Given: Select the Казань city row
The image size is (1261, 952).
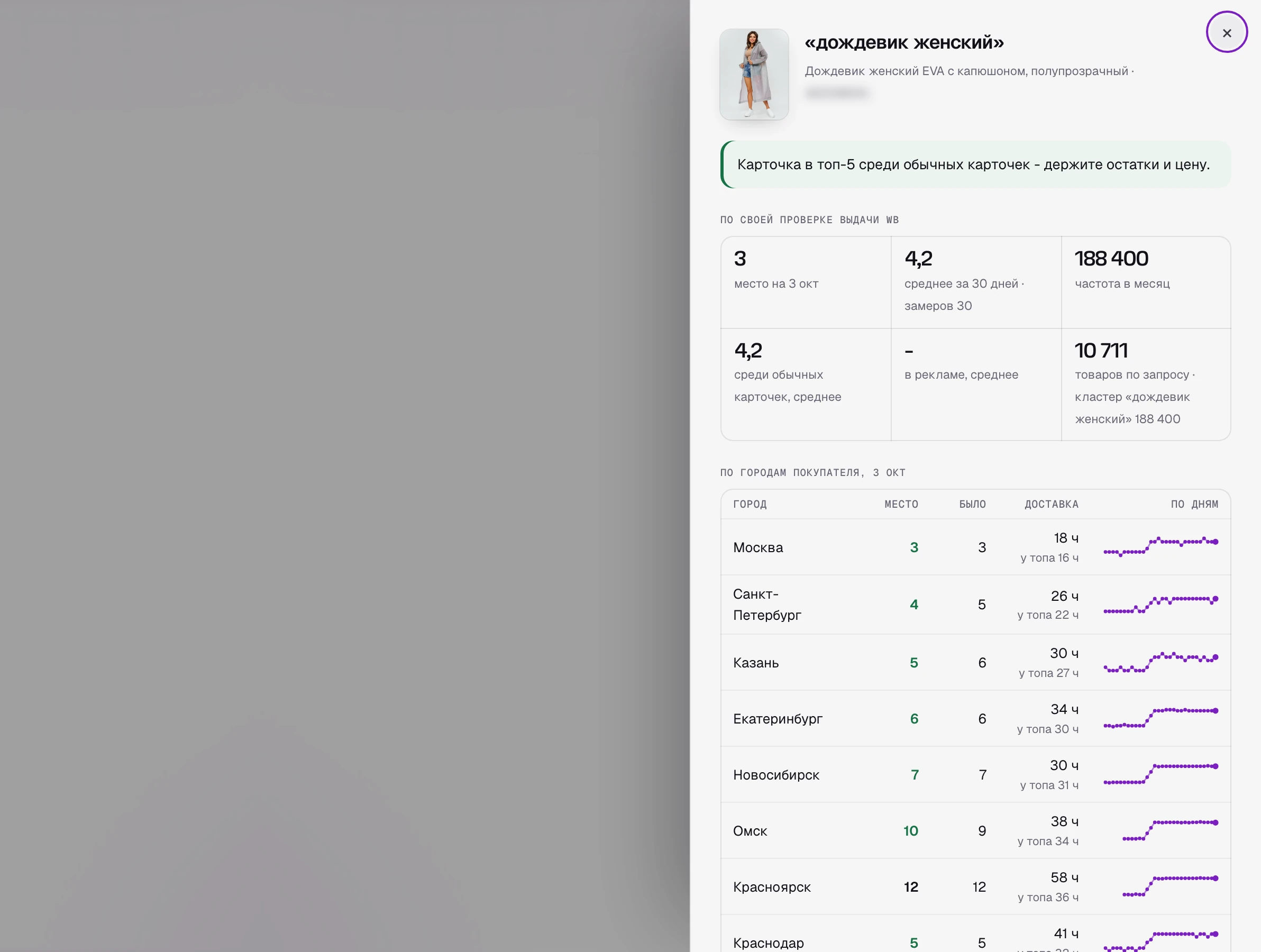Looking at the screenshot, I should tap(975, 662).
